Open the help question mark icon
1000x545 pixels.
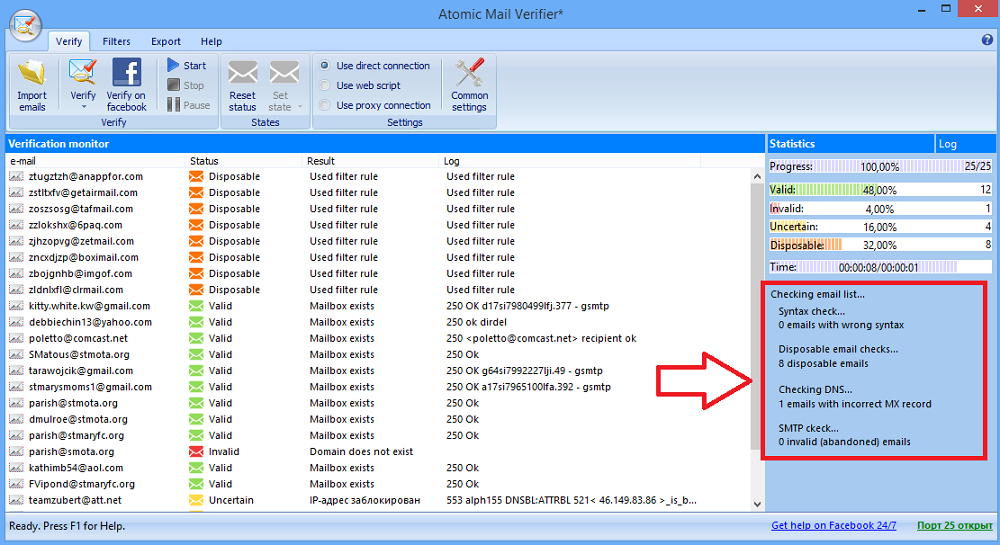coord(987,40)
